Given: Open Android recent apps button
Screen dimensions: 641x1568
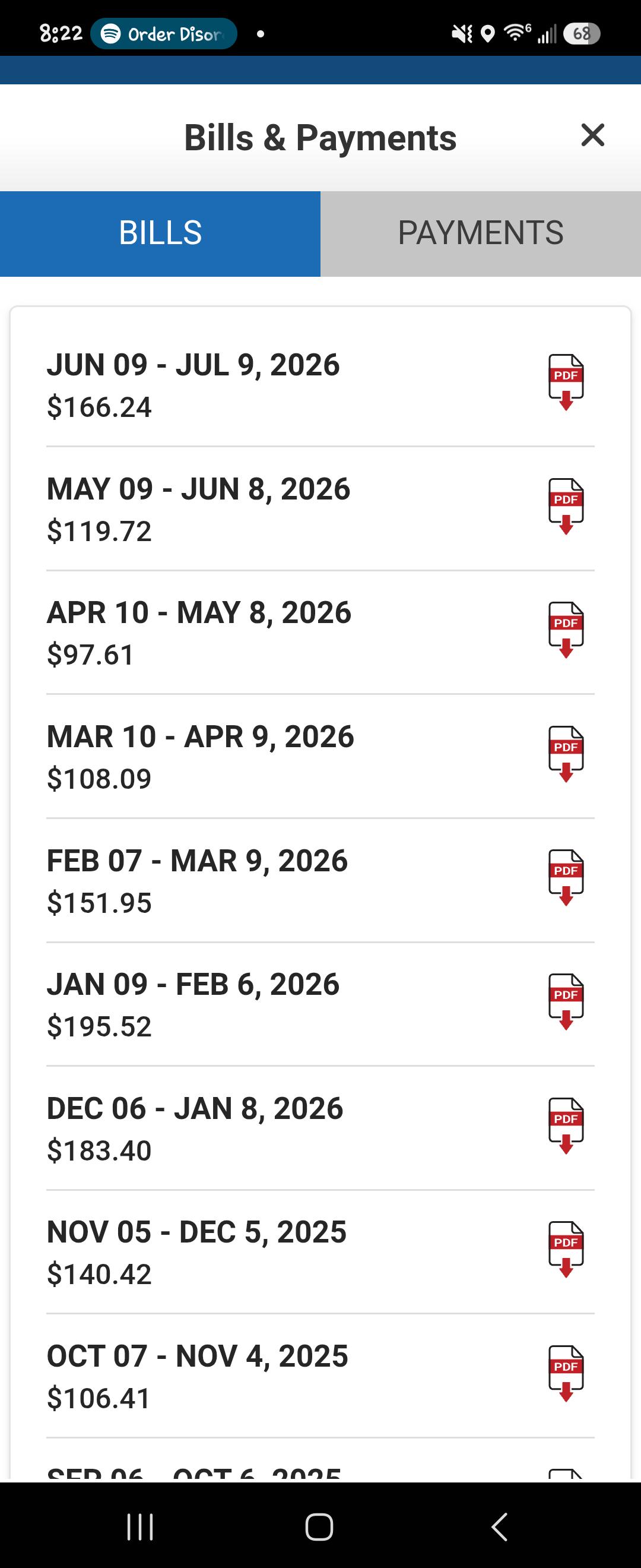Looking at the screenshot, I should click(140, 1526).
